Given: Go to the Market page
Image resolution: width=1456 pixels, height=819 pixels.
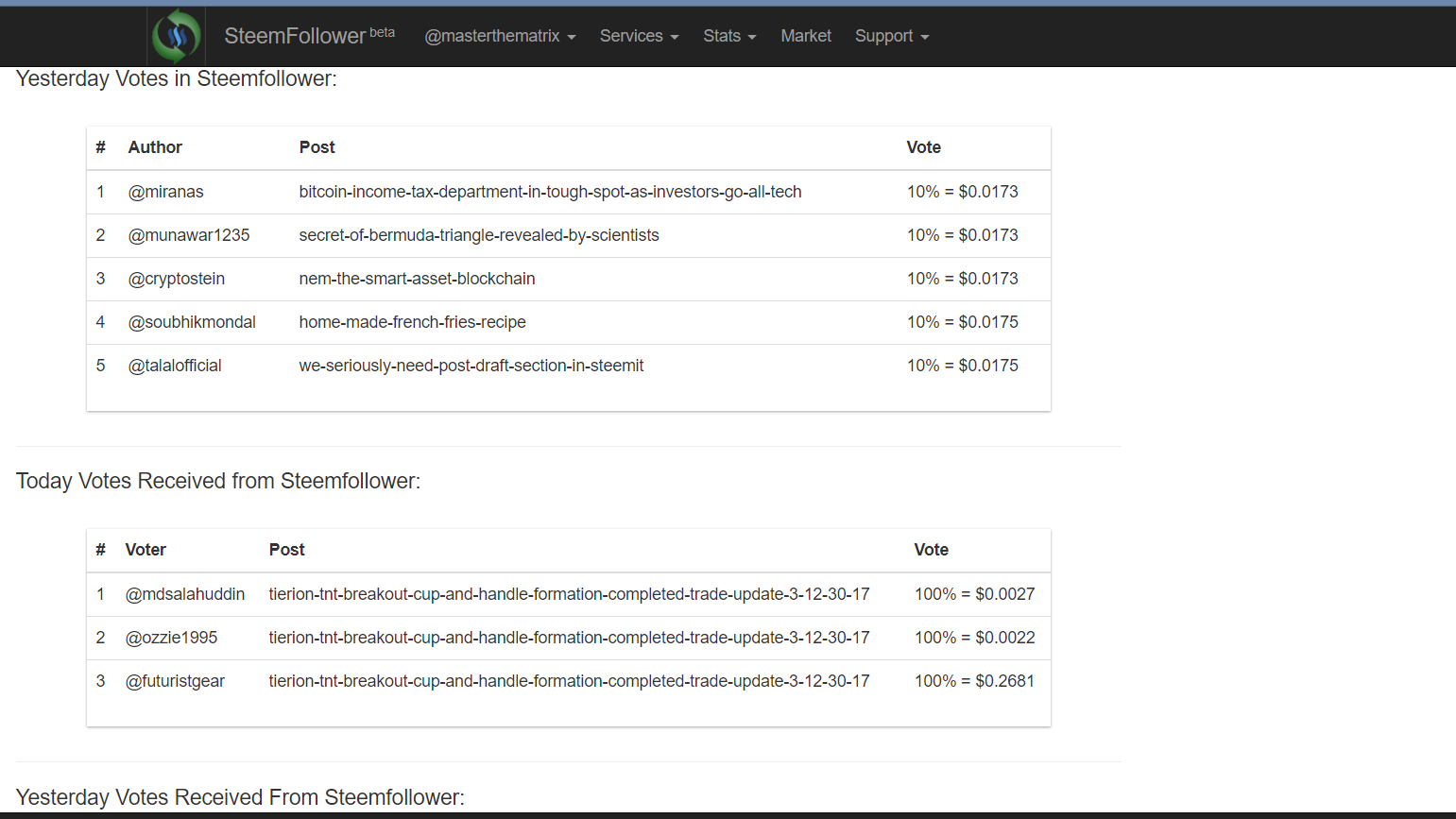Looking at the screenshot, I should [806, 36].
